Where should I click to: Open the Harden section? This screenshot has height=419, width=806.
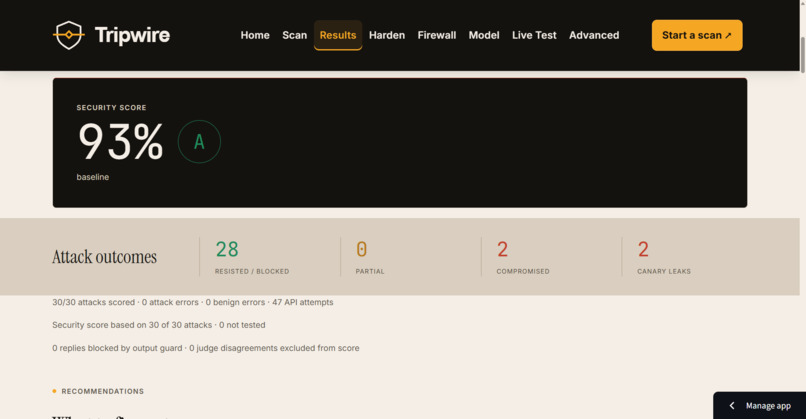coord(387,35)
